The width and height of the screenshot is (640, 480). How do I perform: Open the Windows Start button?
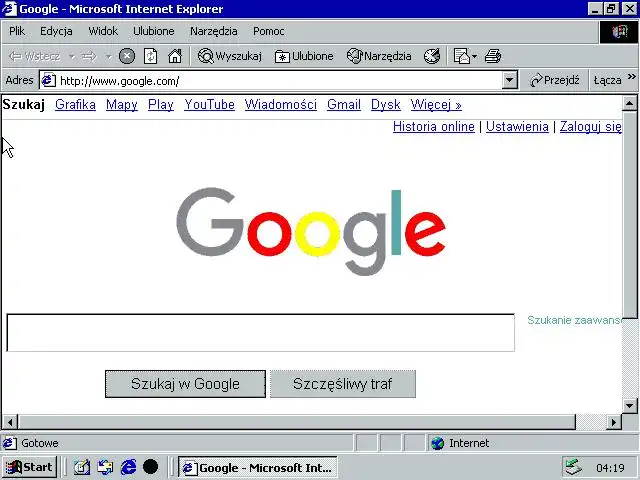(29, 467)
